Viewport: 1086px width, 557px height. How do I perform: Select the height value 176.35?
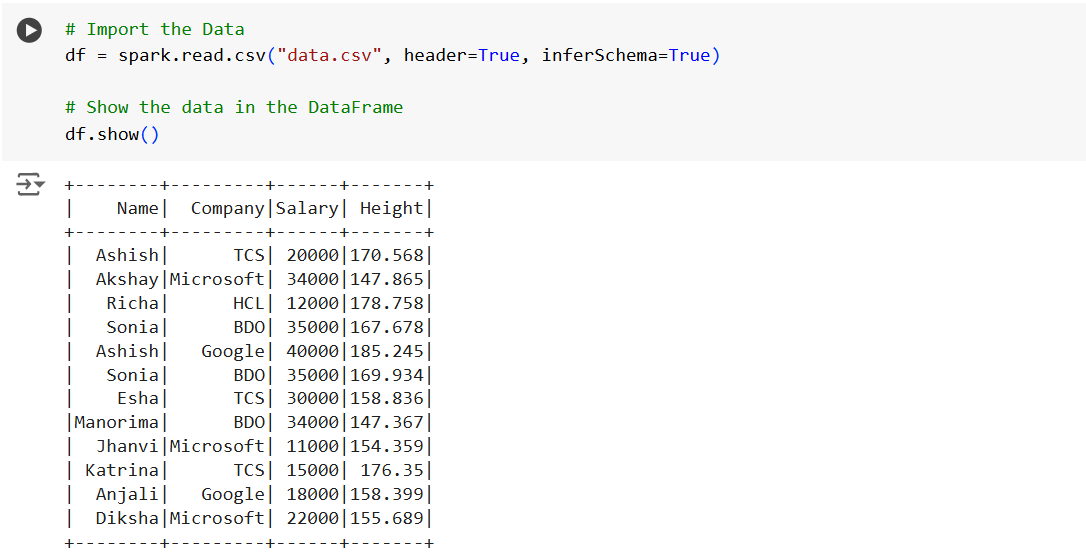coord(392,470)
